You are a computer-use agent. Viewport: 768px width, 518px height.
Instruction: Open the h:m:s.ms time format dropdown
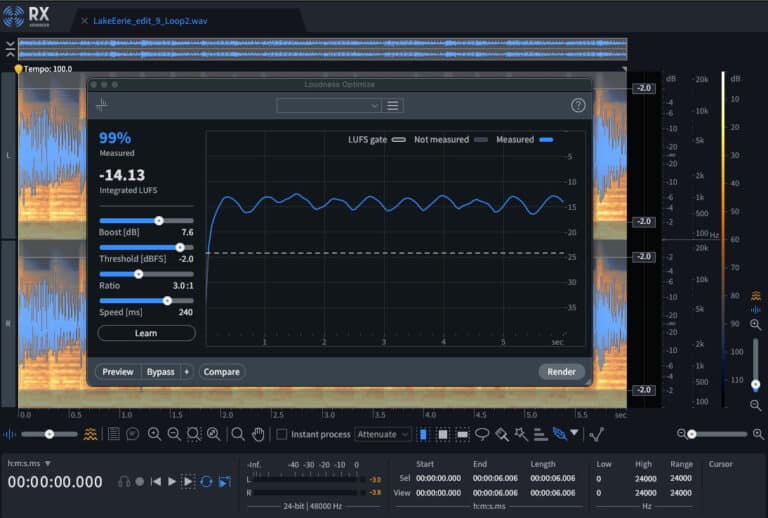29,463
